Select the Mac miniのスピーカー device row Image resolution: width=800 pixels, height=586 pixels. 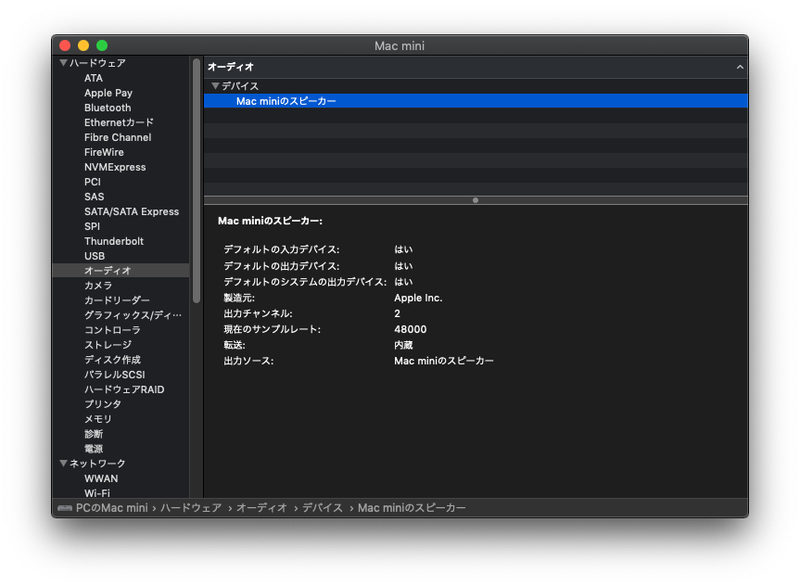(x=286, y=101)
